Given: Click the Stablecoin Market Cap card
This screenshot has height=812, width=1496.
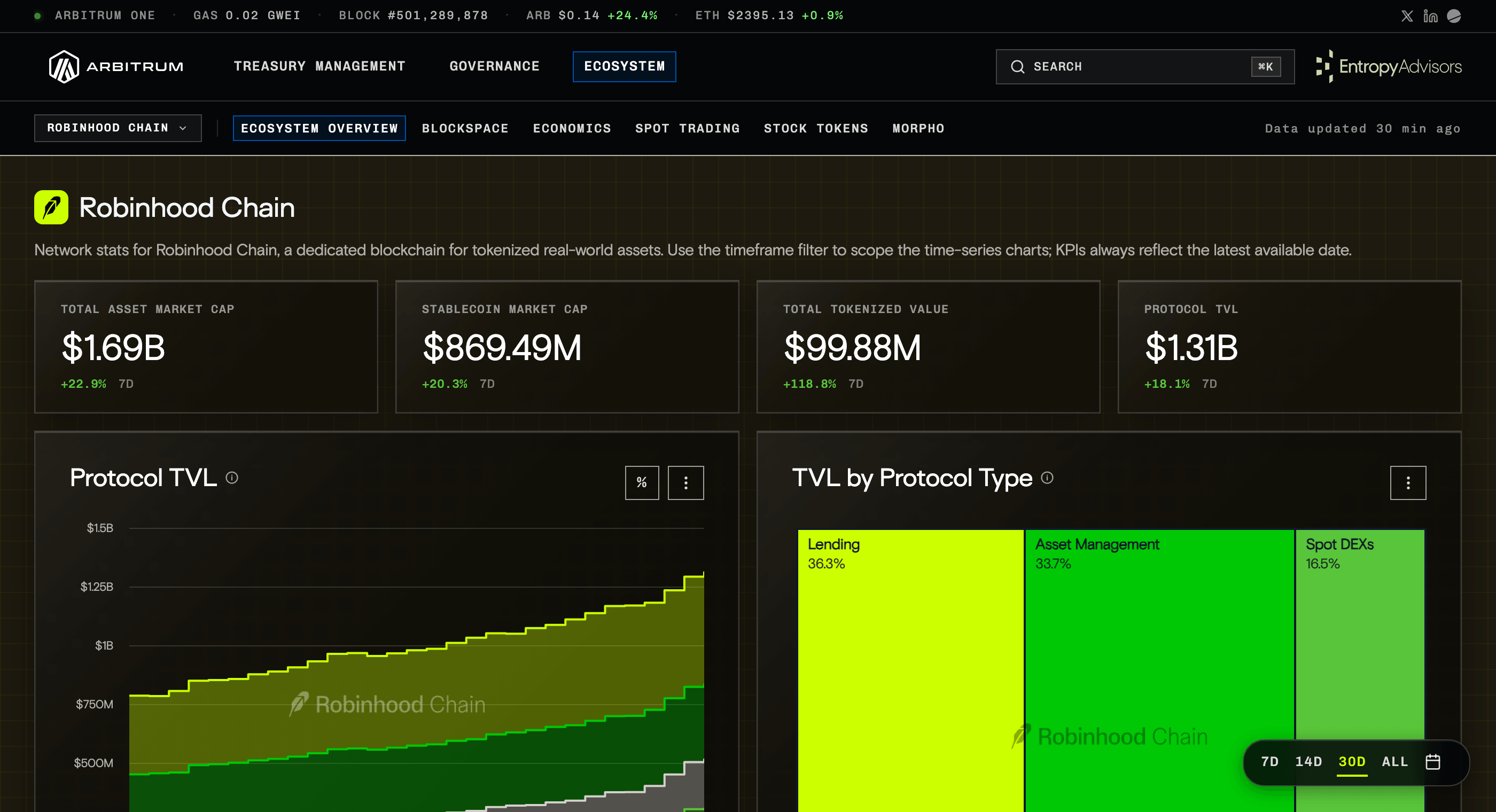Looking at the screenshot, I should (x=567, y=347).
